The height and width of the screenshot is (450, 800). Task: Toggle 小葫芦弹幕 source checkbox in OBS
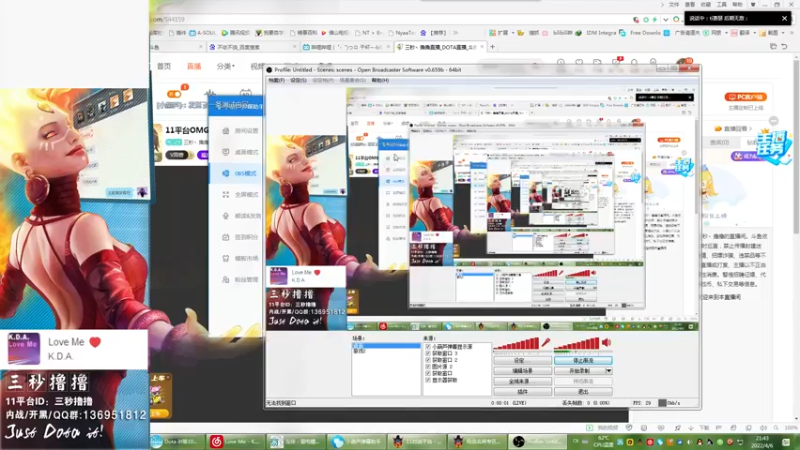tap(428, 347)
